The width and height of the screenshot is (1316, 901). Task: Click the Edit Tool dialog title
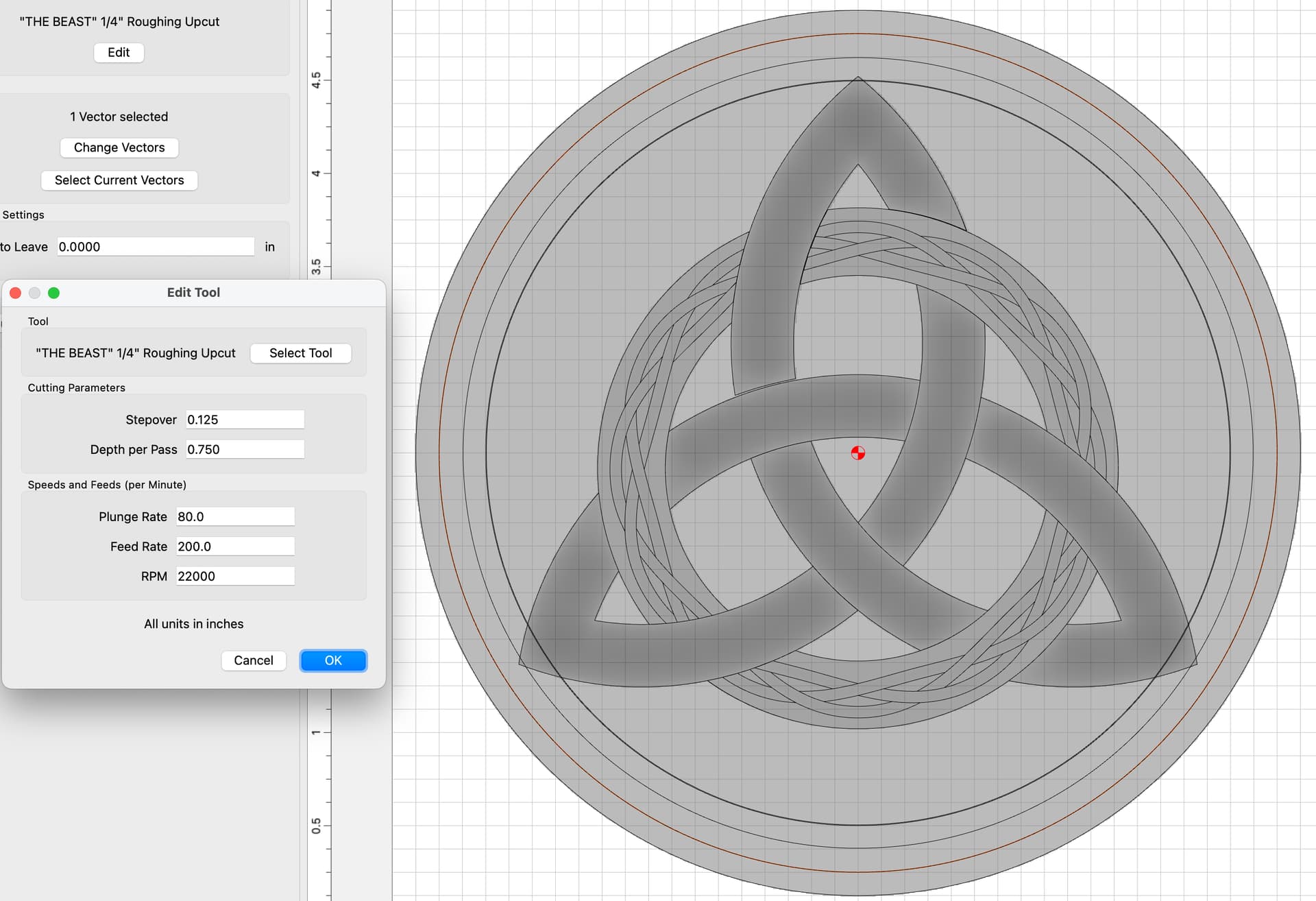(x=194, y=293)
